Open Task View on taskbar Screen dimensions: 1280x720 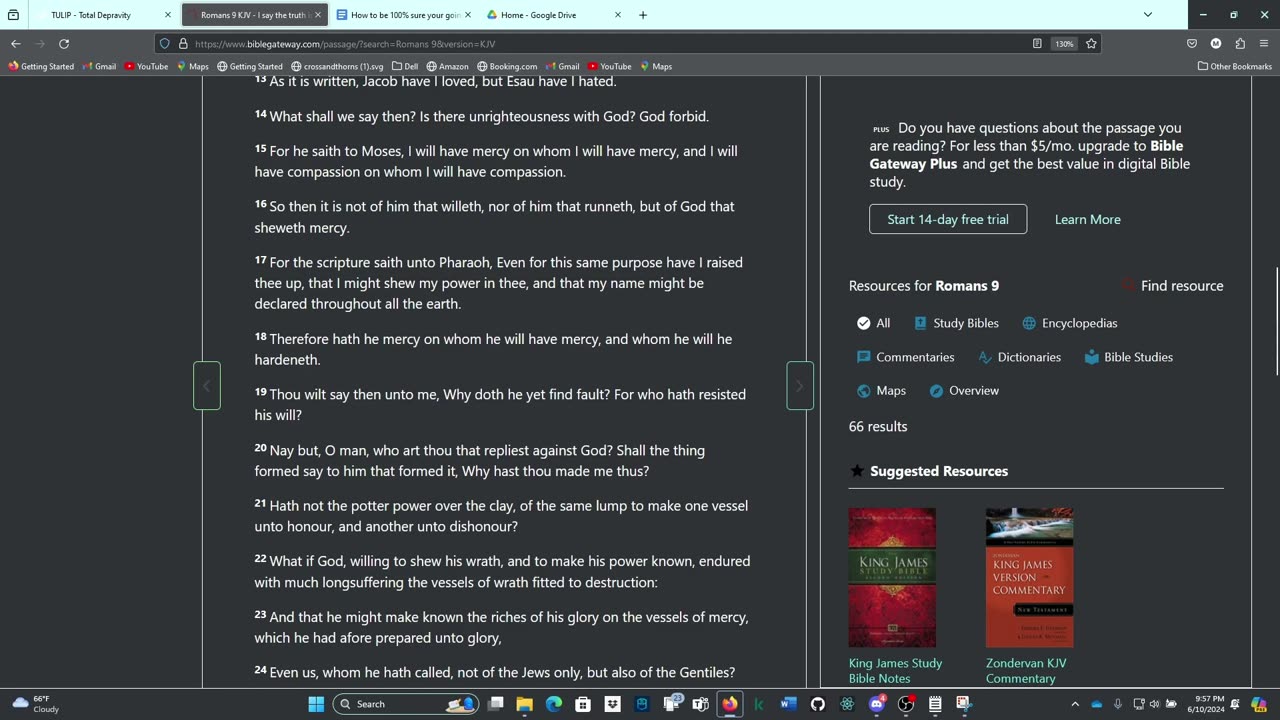click(x=495, y=704)
